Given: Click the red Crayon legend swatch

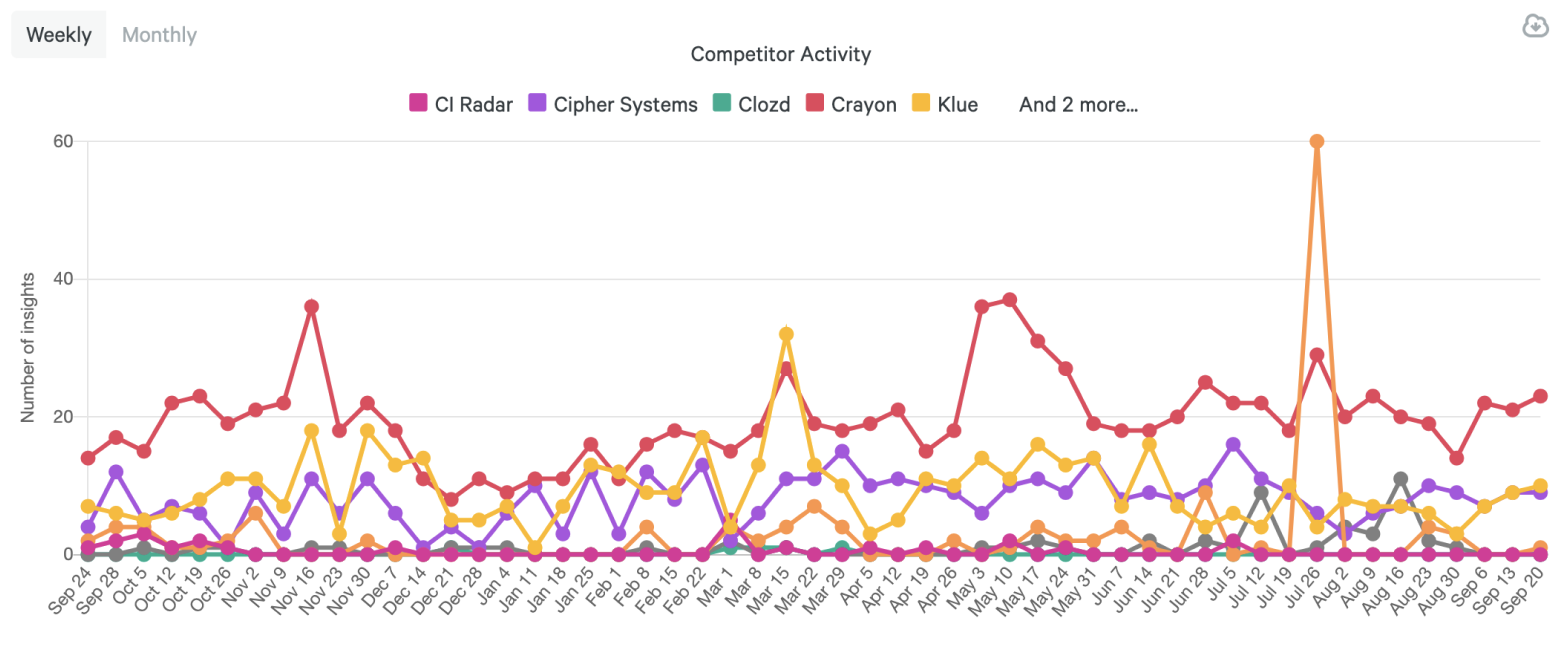Looking at the screenshot, I should tap(815, 104).
